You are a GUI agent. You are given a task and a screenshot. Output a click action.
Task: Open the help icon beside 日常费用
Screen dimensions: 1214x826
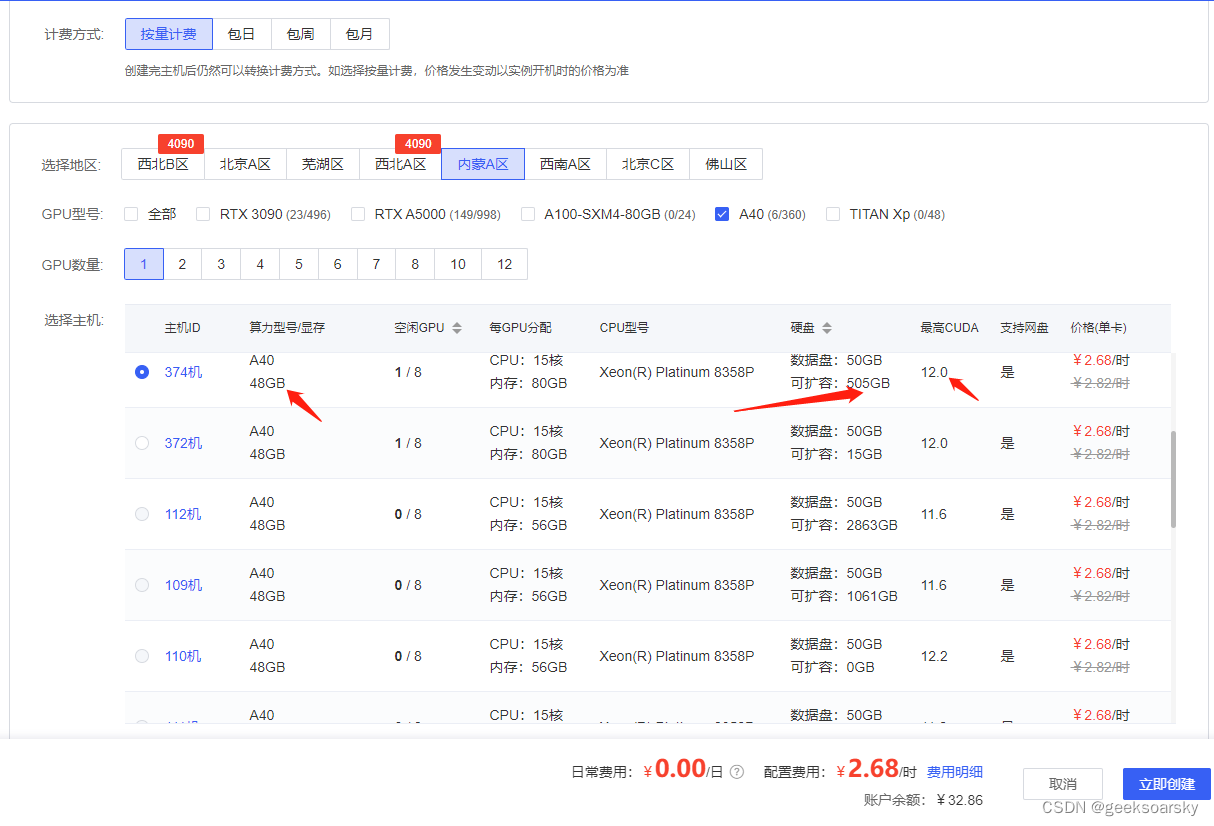[x=737, y=772]
